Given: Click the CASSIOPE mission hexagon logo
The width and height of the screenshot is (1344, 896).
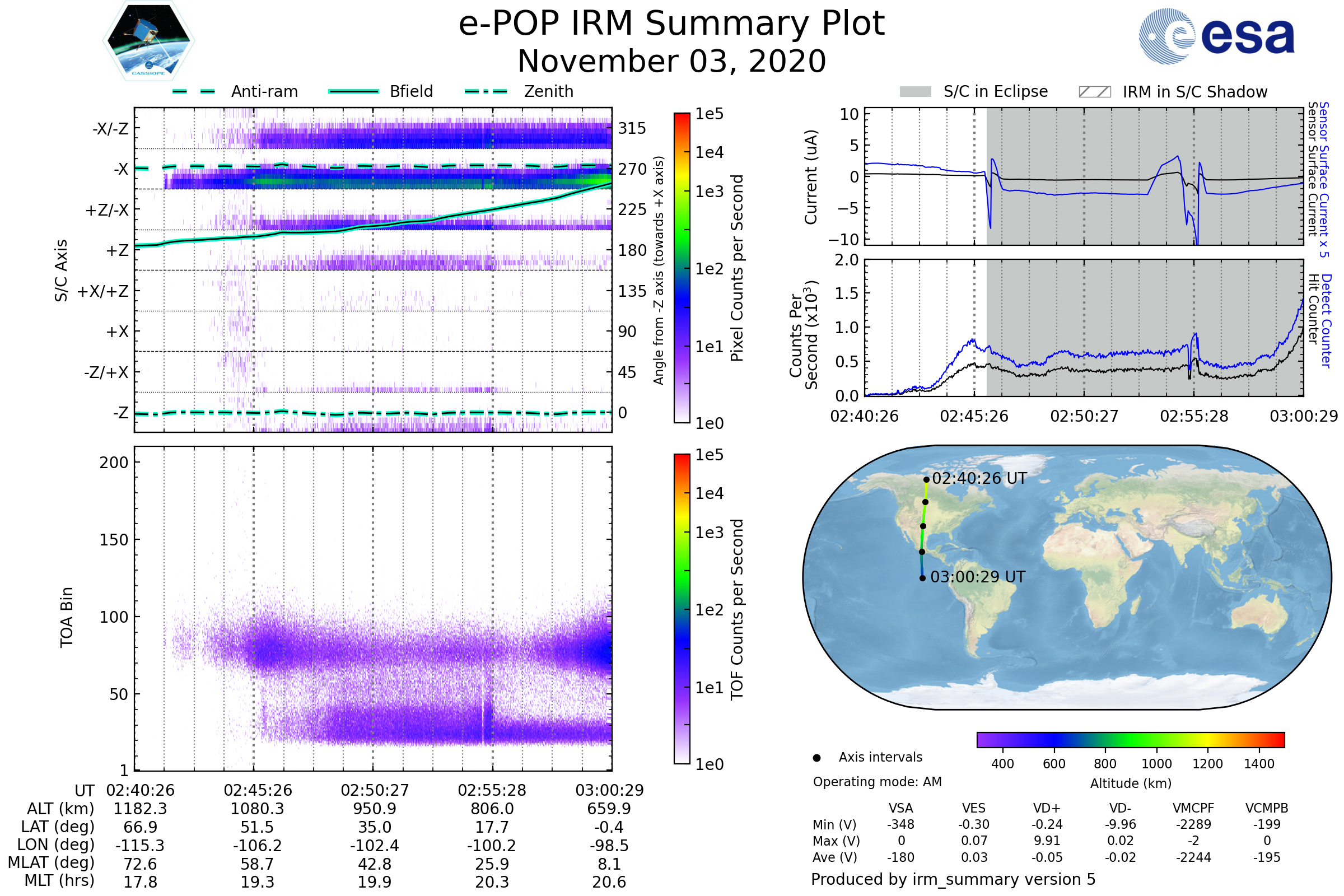Looking at the screenshot, I should [x=148, y=41].
